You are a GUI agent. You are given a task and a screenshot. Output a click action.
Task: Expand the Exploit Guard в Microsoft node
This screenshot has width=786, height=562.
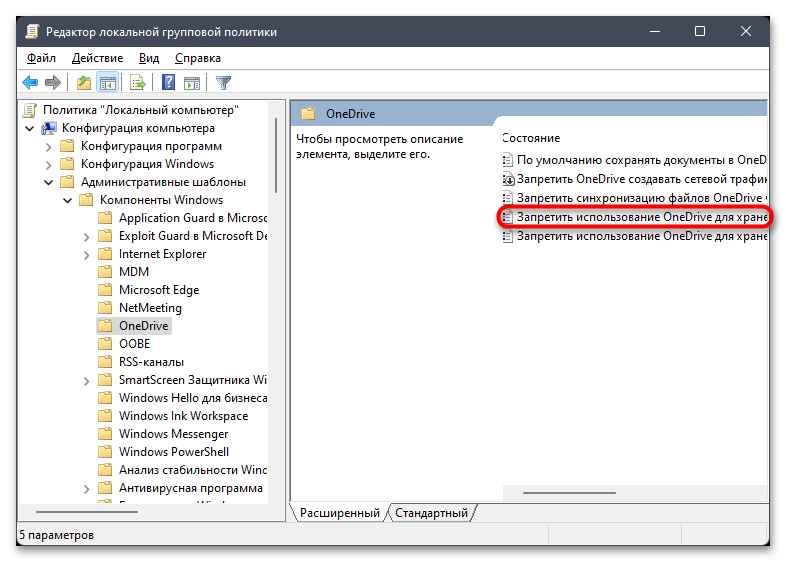pyautogui.click(x=87, y=237)
